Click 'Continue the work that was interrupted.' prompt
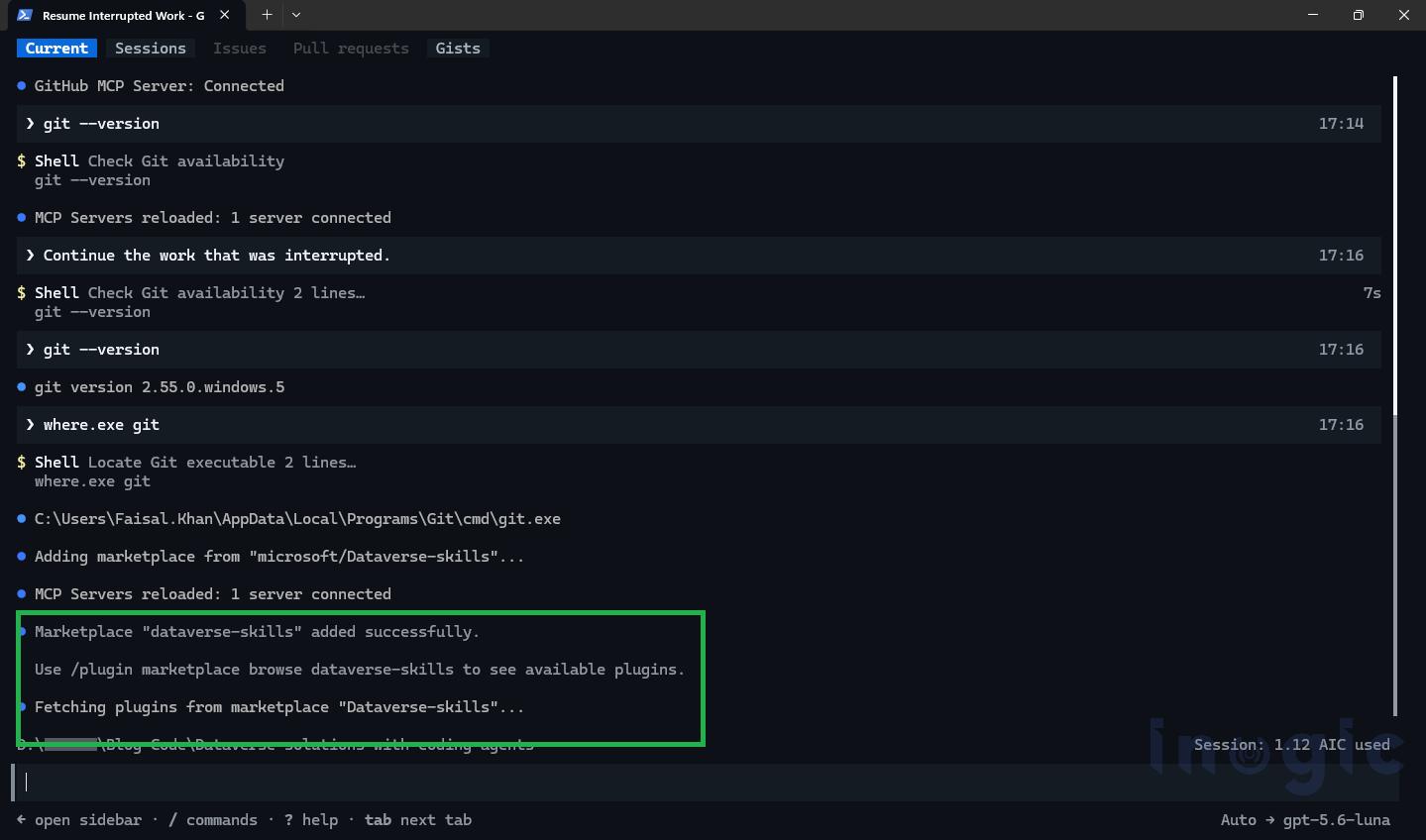 pos(699,255)
